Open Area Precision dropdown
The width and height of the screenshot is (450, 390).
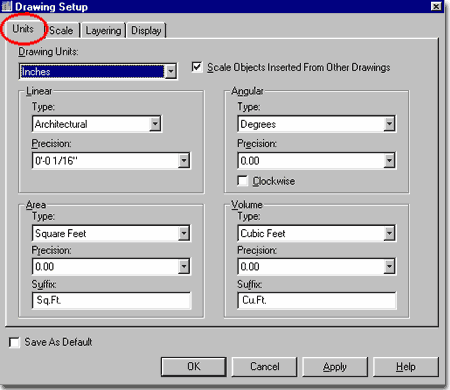(x=111, y=266)
